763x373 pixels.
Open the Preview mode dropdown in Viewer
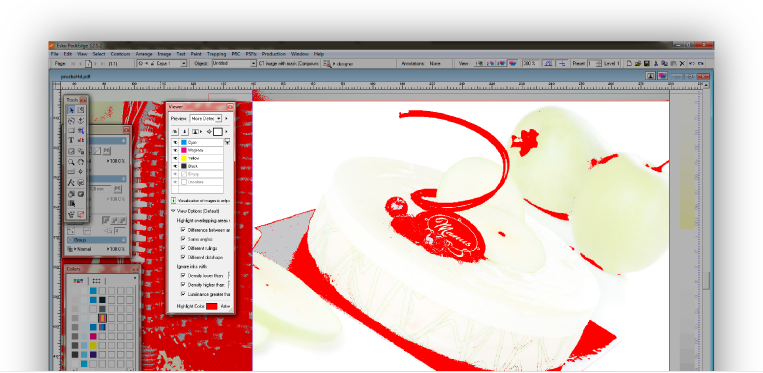tap(205, 118)
